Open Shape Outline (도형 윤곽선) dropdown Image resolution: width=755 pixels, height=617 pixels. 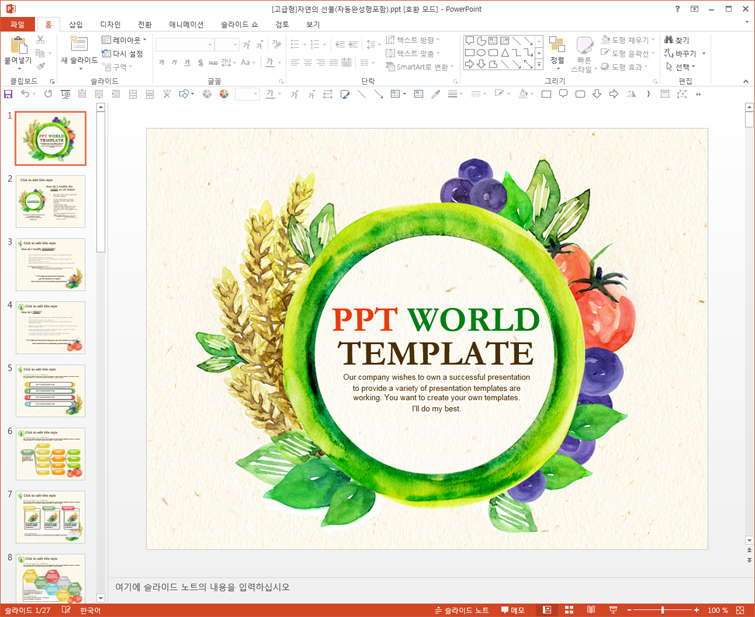(x=627, y=53)
